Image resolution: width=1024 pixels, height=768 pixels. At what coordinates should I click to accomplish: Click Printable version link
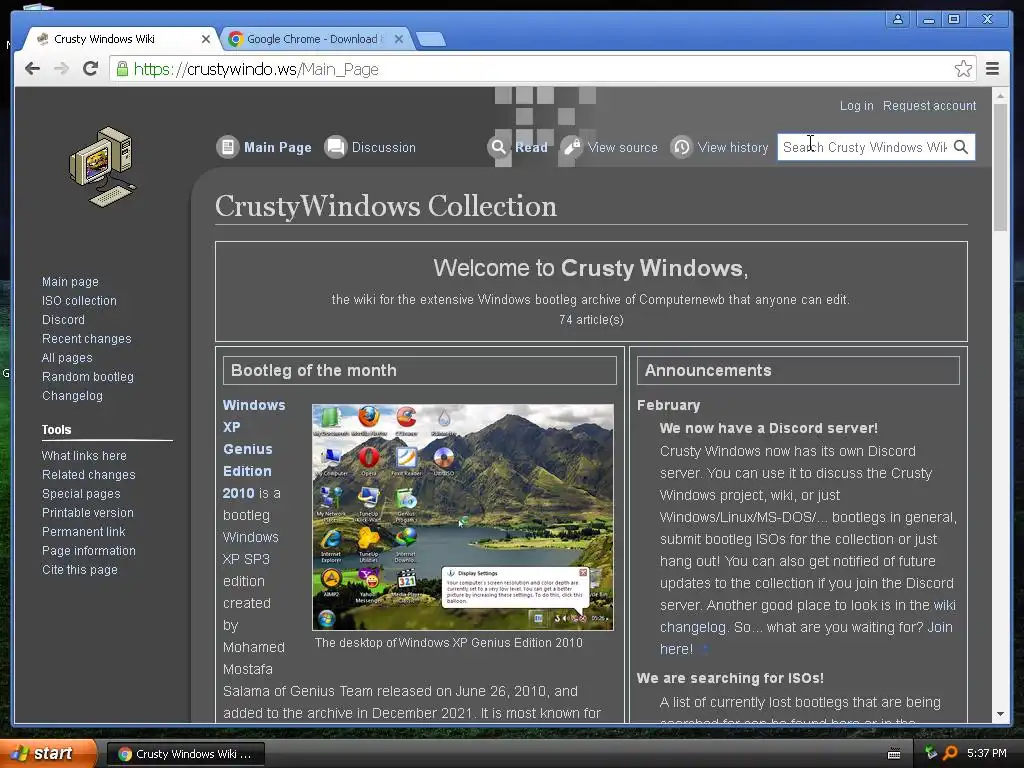click(88, 513)
